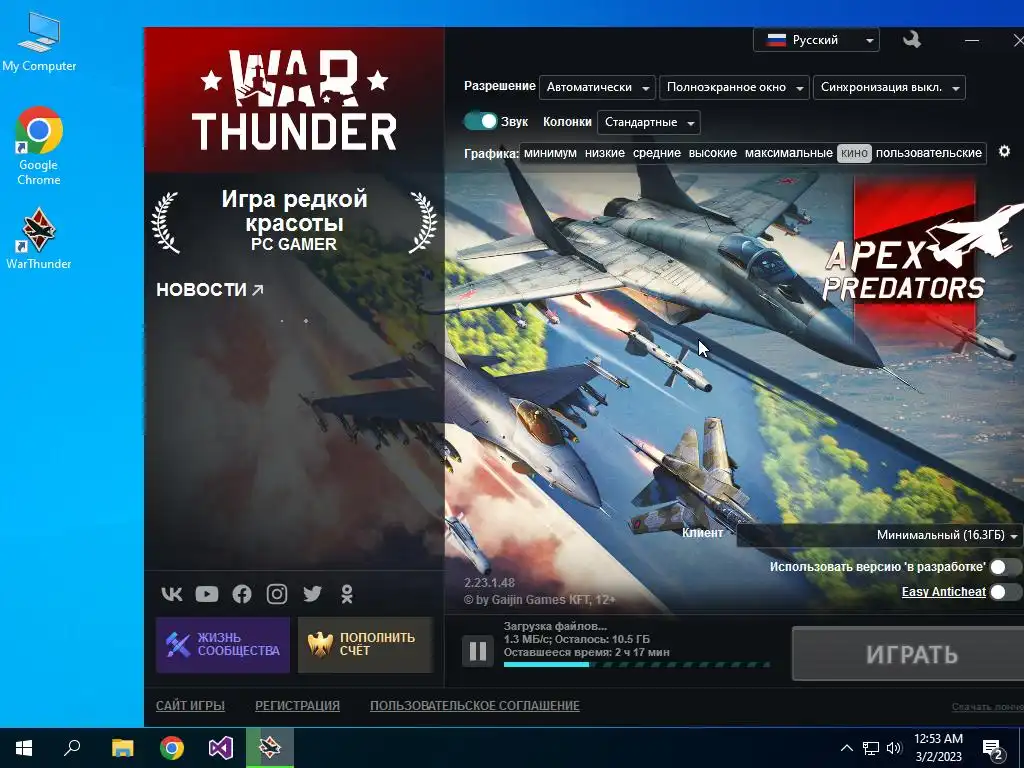Viewport: 1024px width, 768px height.
Task: Select высокие graphics preset
Action: [712, 153]
